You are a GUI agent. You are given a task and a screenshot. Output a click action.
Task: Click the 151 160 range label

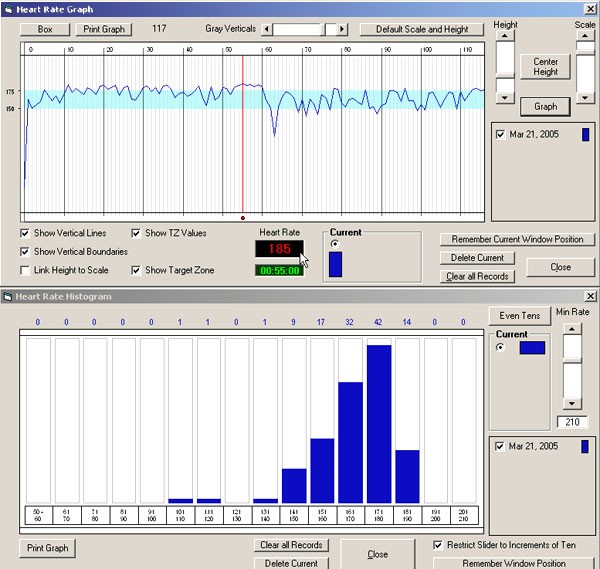click(322, 515)
